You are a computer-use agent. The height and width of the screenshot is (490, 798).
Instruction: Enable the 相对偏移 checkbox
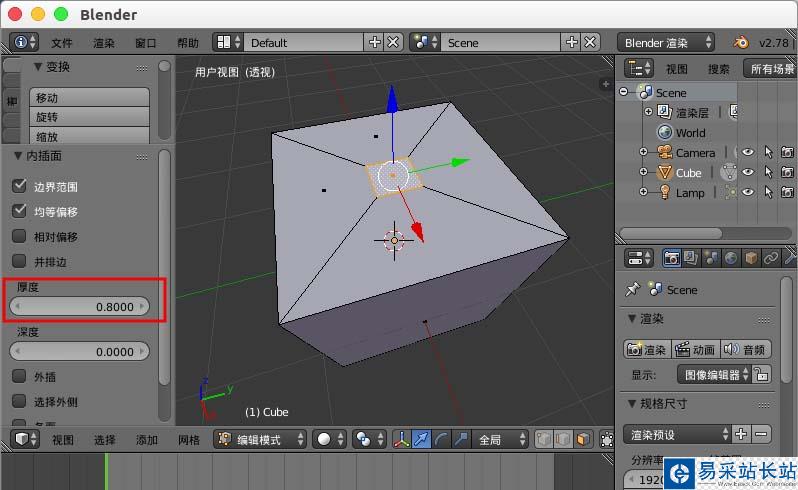tap(19, 237)
